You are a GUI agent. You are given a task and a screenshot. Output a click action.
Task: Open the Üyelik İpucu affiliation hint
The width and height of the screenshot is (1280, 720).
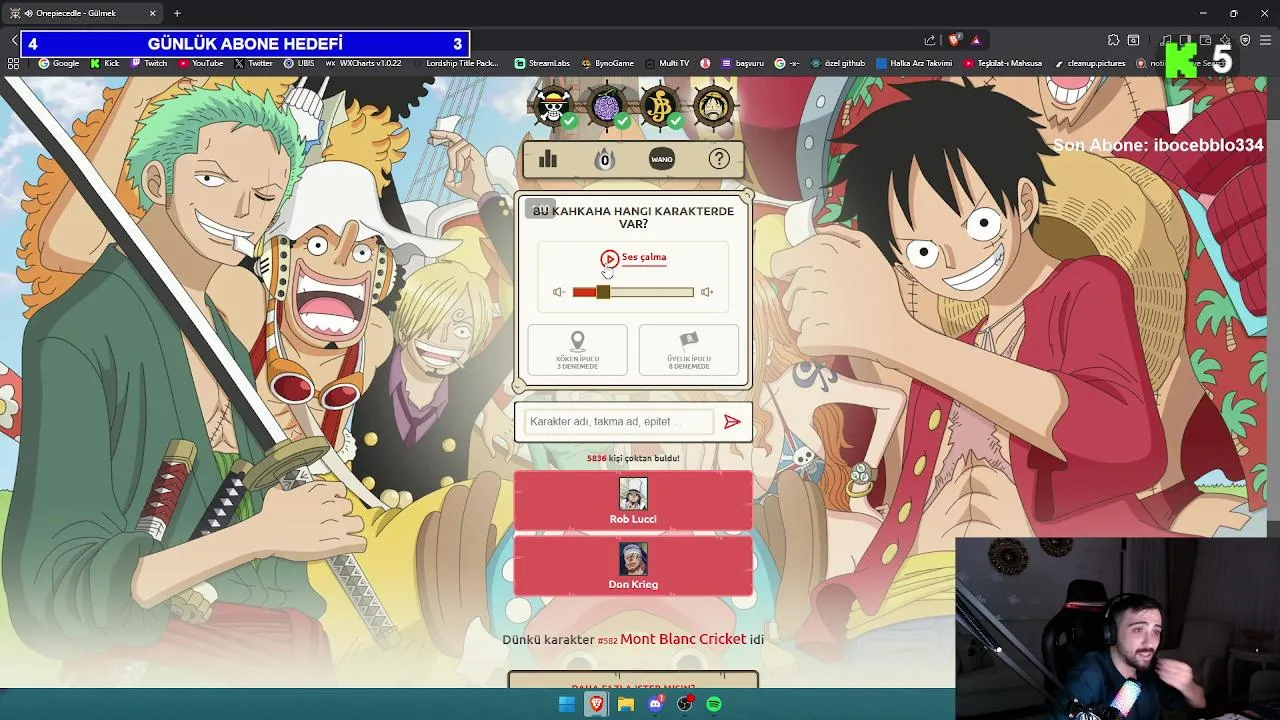pos(689,350)
